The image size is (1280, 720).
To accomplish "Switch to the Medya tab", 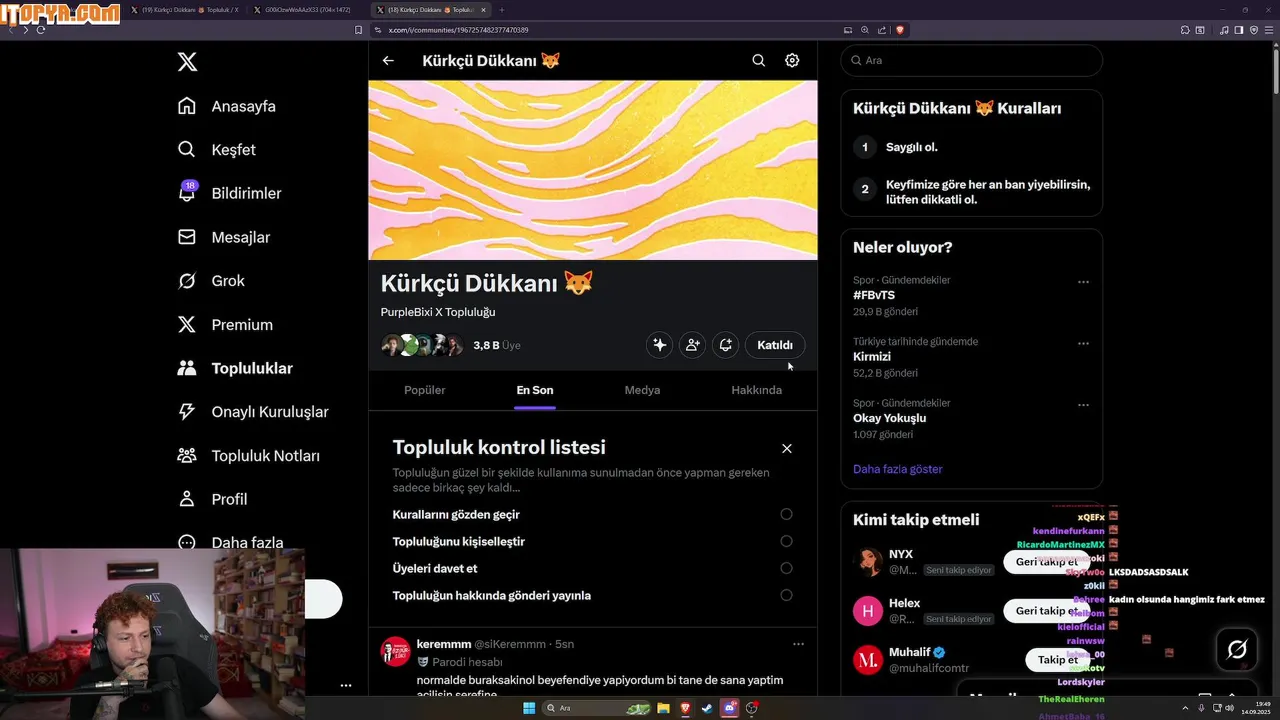I will click(642, 390).
